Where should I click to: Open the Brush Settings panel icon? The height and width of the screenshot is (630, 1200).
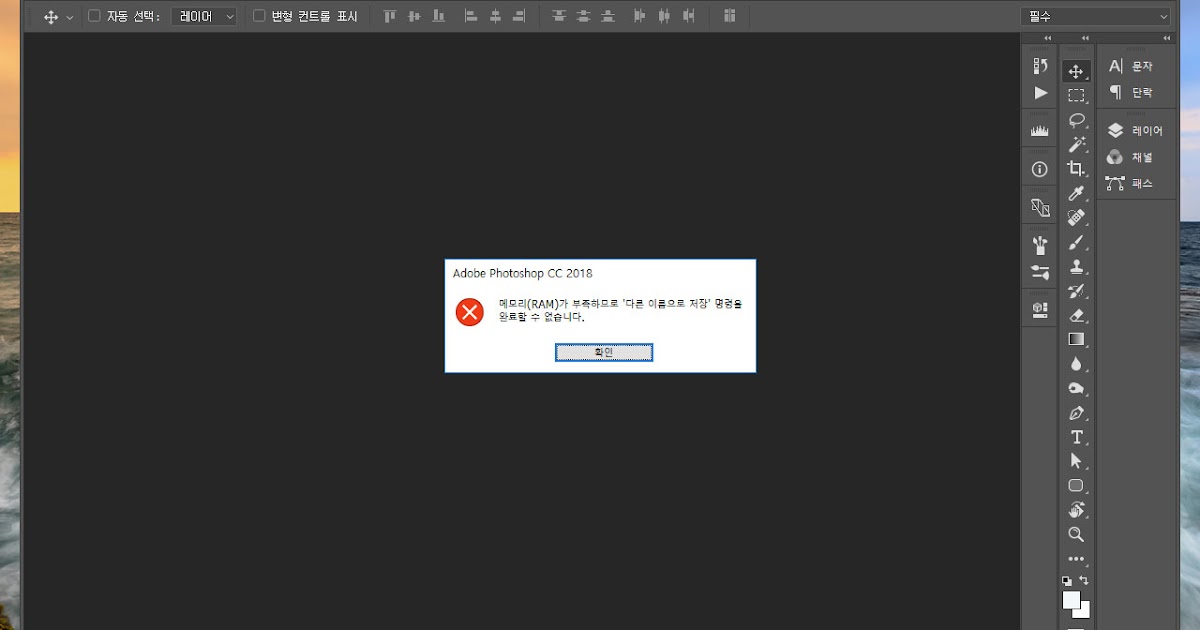coord(1040,272)
